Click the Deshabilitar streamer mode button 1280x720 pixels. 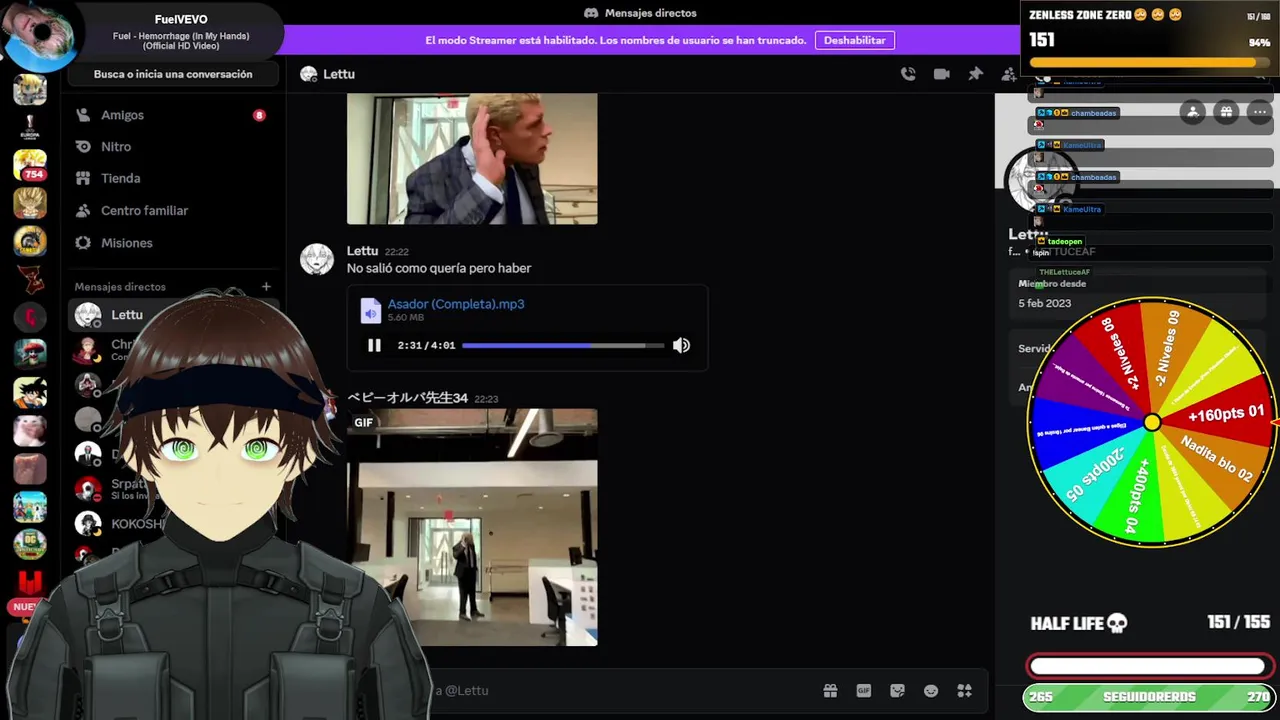[x=855, y=40]
